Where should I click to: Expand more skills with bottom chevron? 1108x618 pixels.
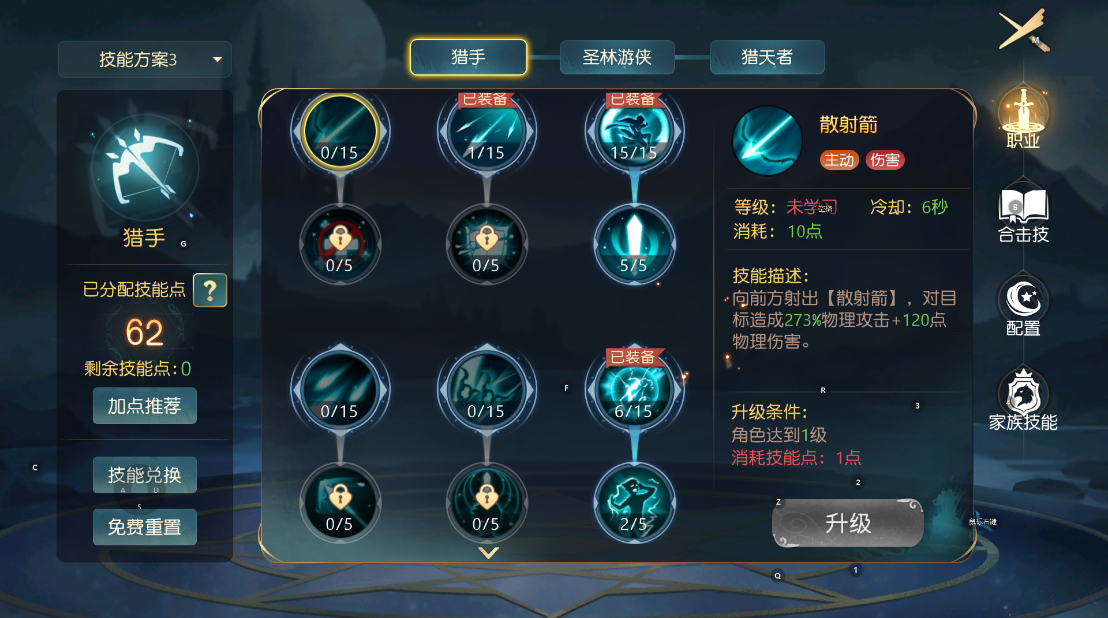(x=488, y=552)
